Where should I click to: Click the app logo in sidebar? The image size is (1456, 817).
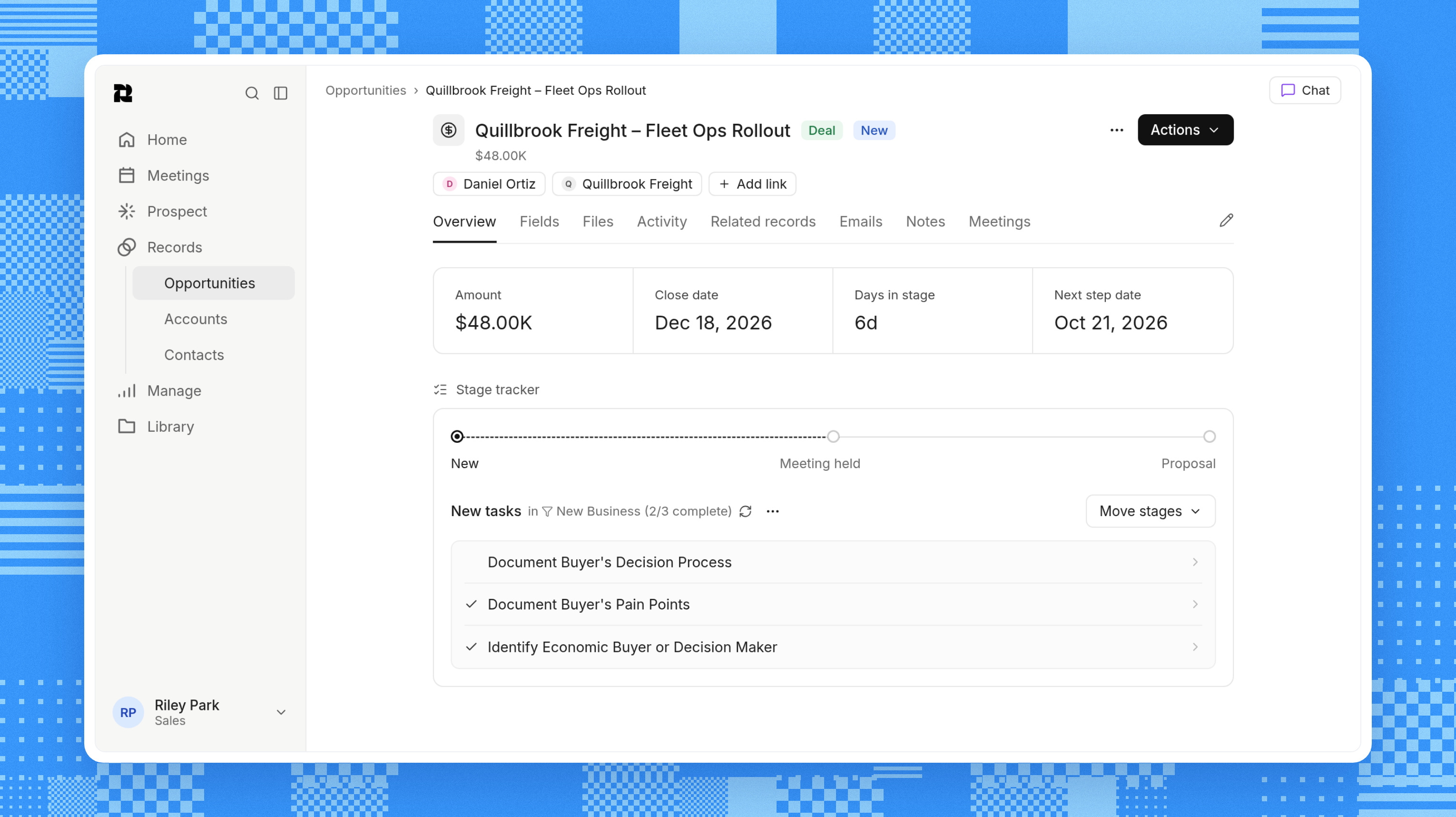(123, 93)
